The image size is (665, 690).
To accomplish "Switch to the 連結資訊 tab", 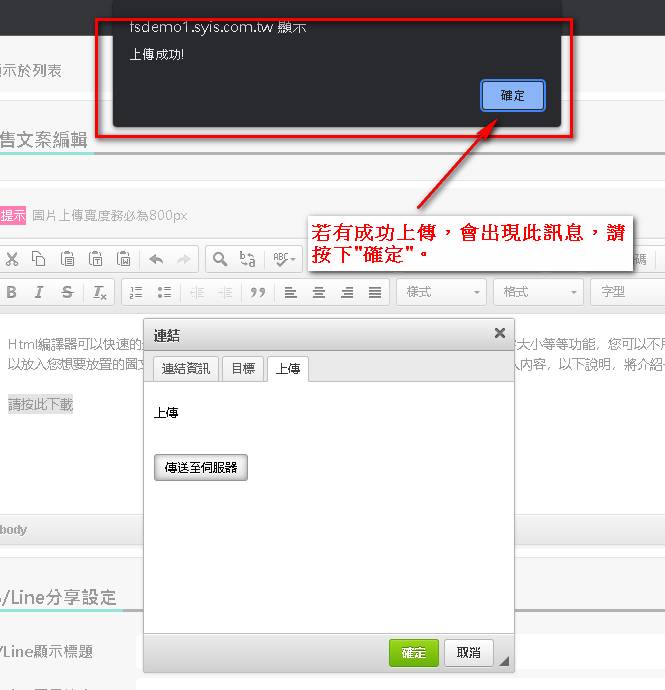I will point(186,368).
